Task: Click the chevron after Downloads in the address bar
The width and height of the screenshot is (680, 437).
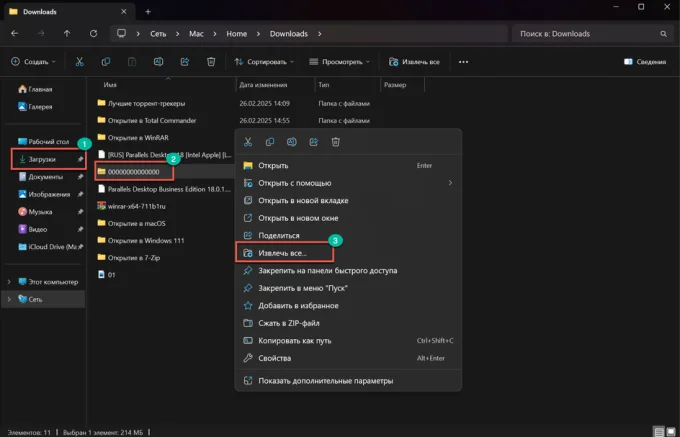Action: pos(320,34)
